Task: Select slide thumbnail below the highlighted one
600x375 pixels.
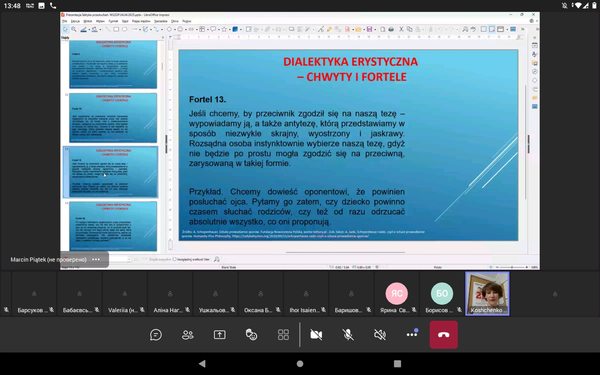Action: coord(113,226)
